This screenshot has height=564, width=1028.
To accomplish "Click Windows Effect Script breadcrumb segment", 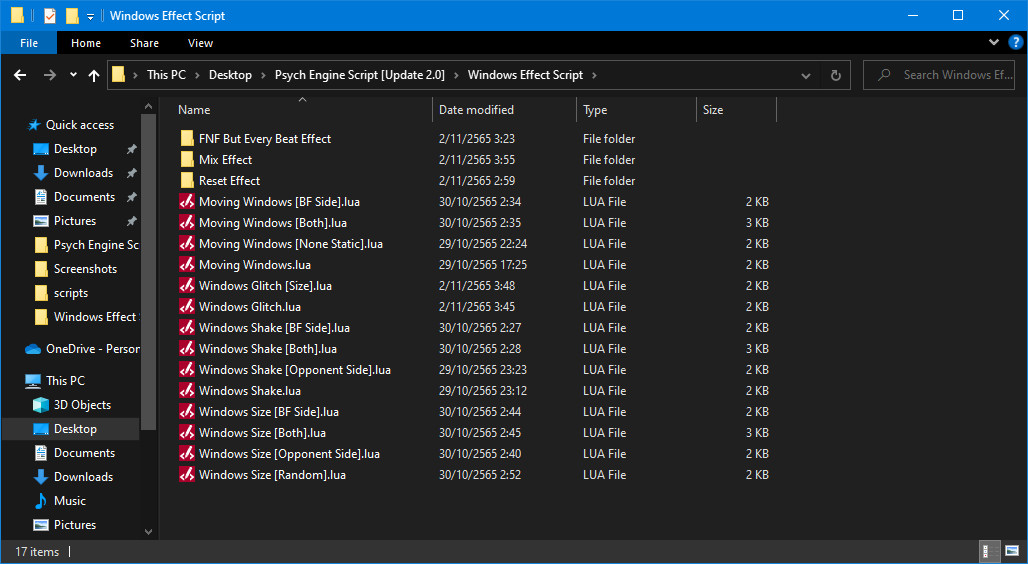I will coord(525,75).
